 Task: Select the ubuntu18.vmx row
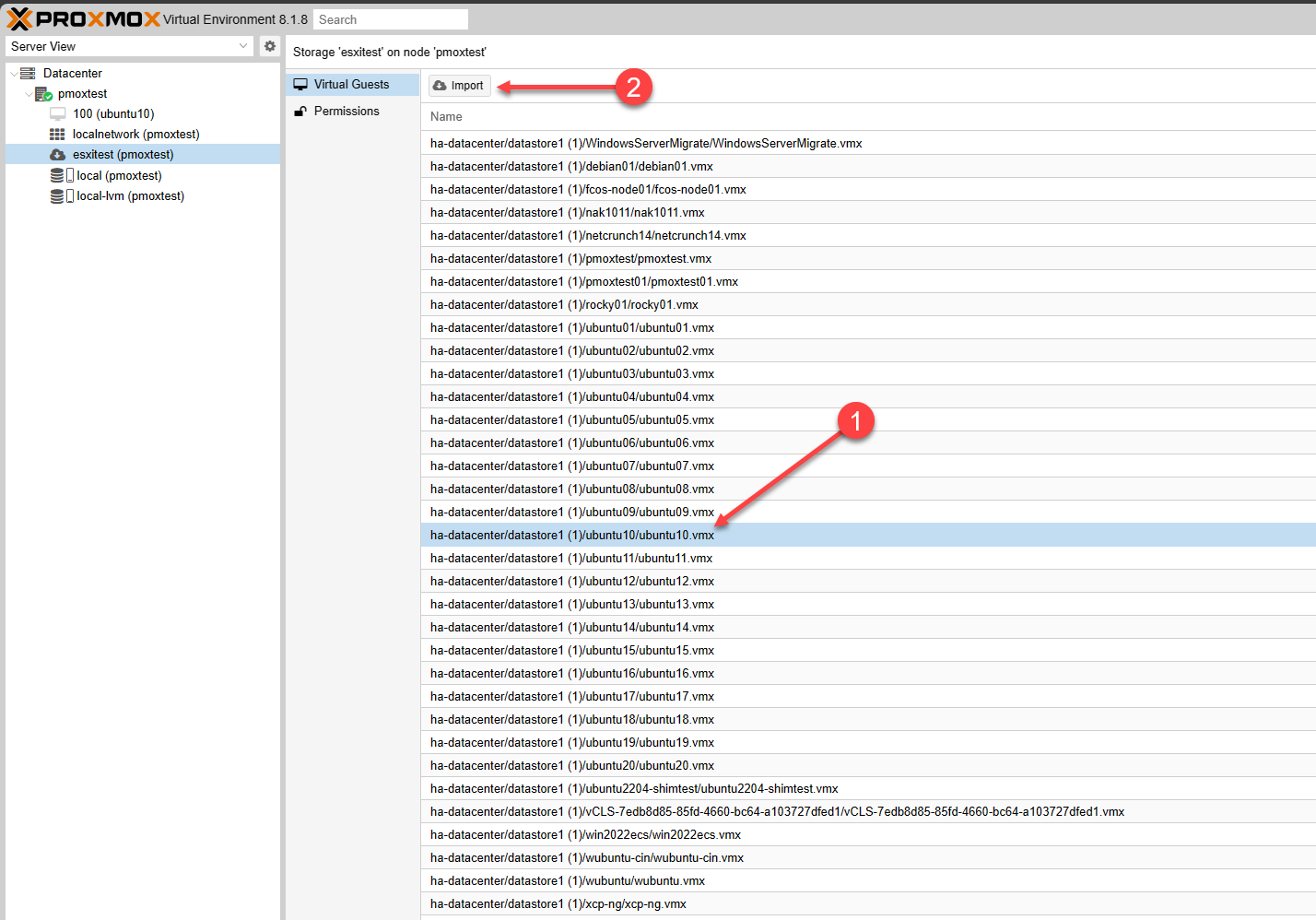tap(868, 719)
